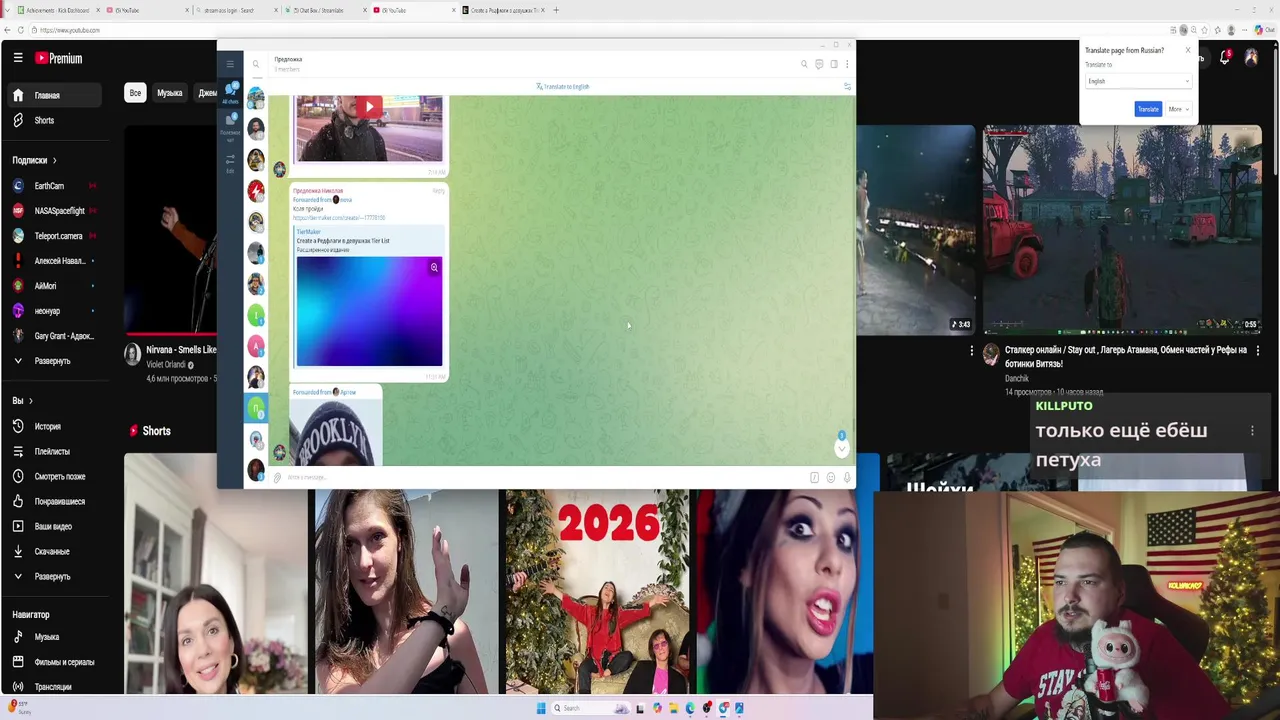Expand the Вы section chevron

[30, 401]
